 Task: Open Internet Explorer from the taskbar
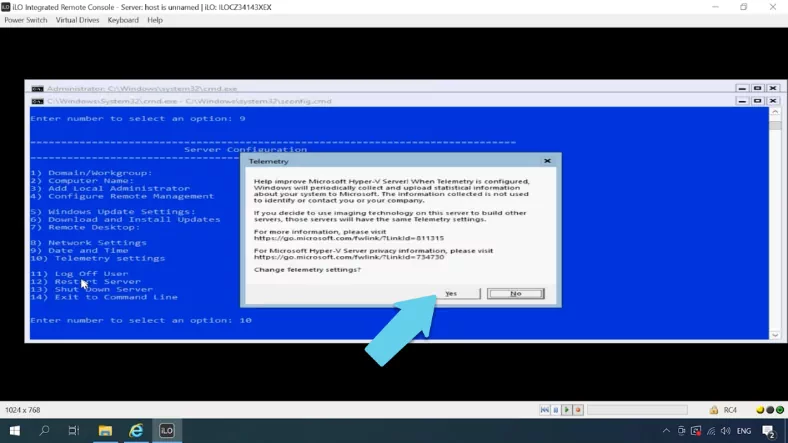[136, 430]
